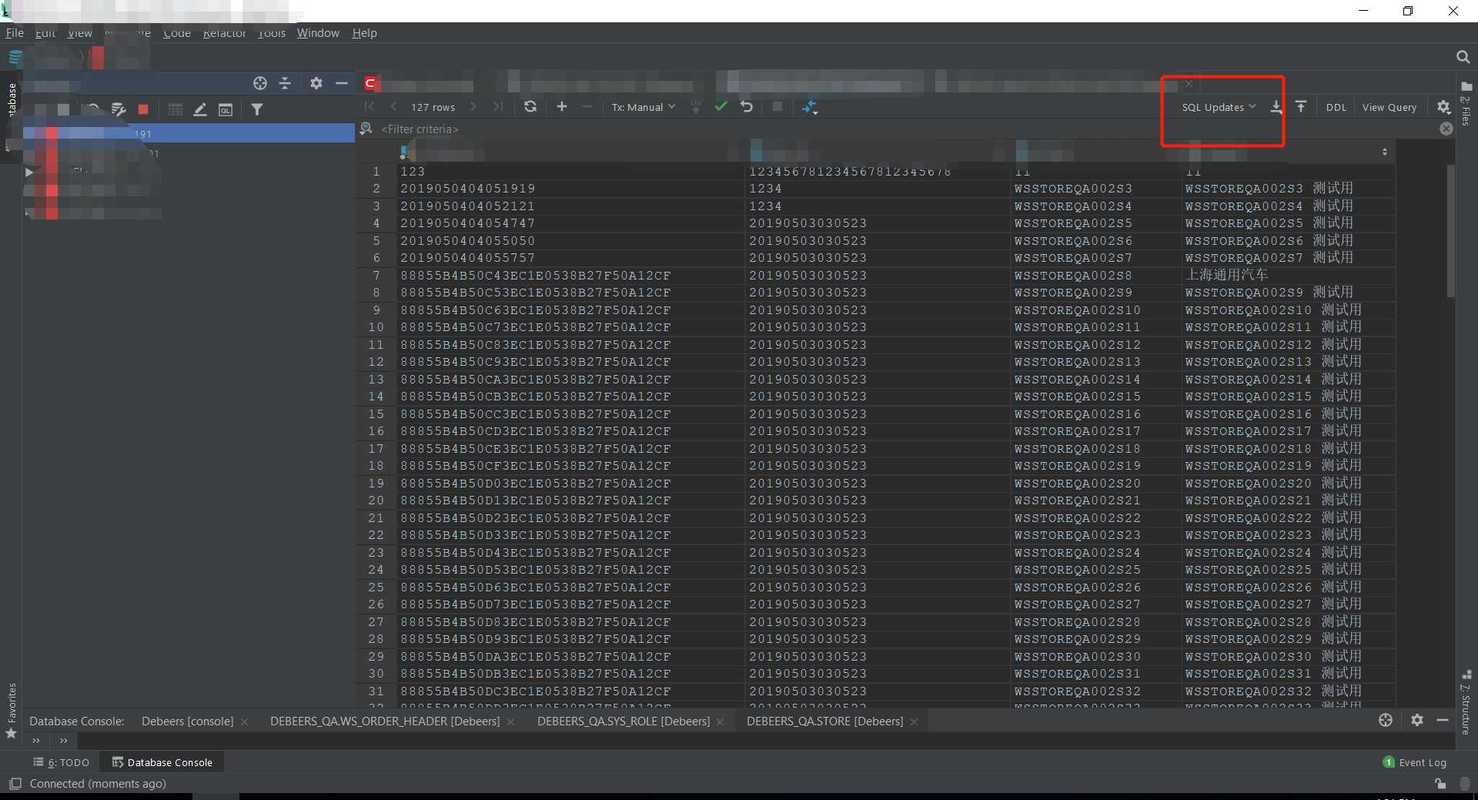Close the Debeers [console] tab

pyautogui.click(x=245, y=722)
